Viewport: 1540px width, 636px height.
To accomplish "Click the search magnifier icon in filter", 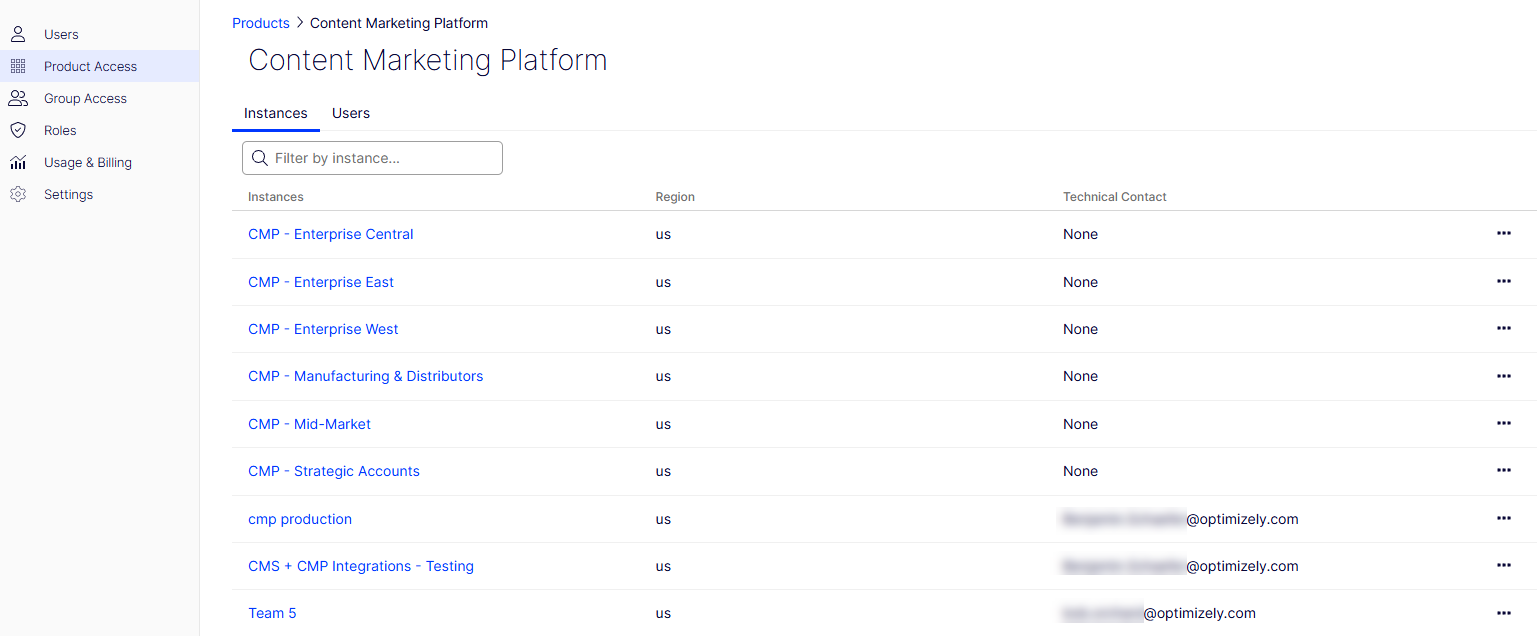I will click(260, 158).
